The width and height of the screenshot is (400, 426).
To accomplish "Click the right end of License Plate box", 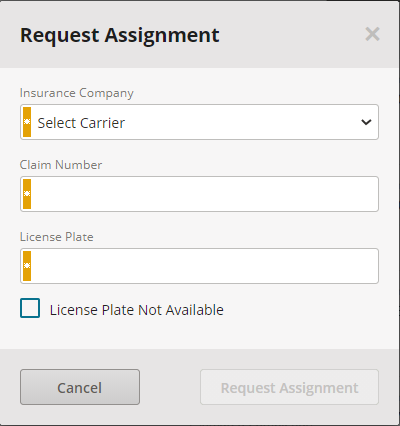I will pyautogui.click(x=367, y=266).
